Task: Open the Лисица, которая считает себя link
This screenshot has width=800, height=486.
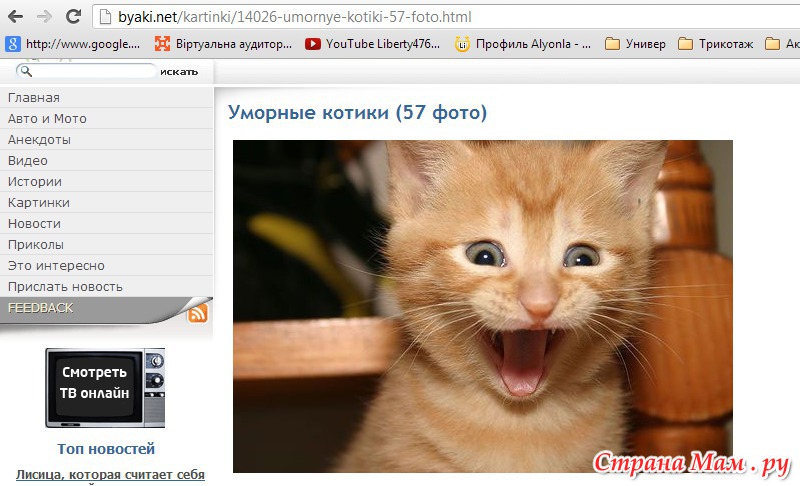Action: coord(110,475)
